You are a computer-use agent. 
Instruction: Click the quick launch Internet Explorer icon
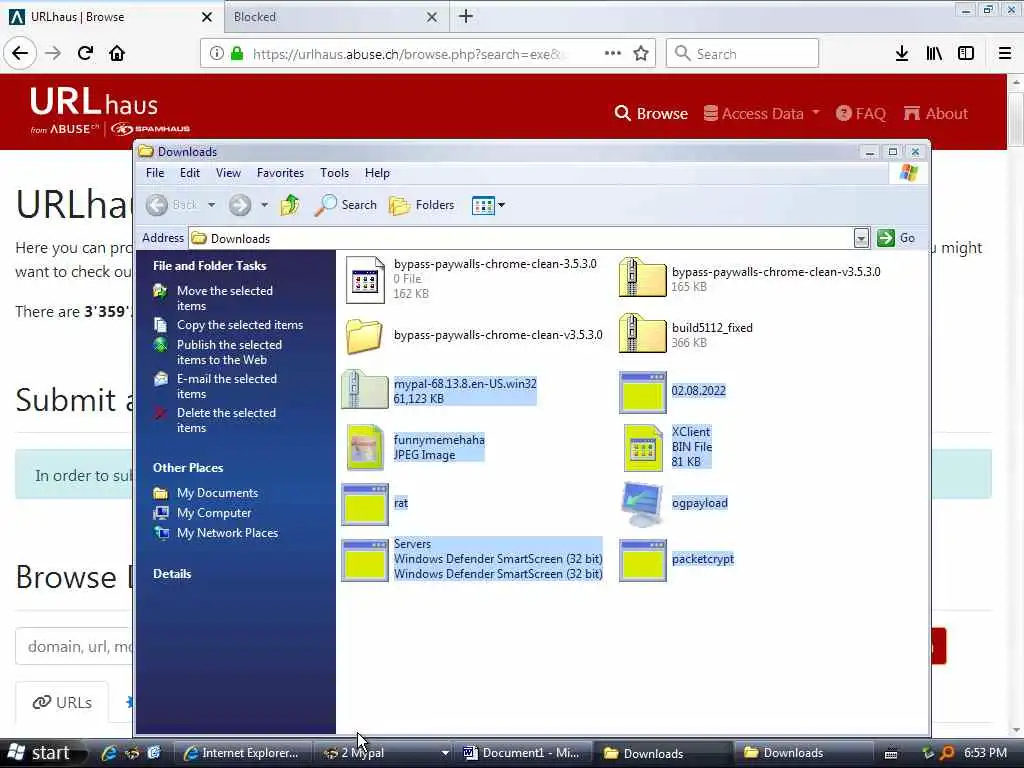coord(108,753)
